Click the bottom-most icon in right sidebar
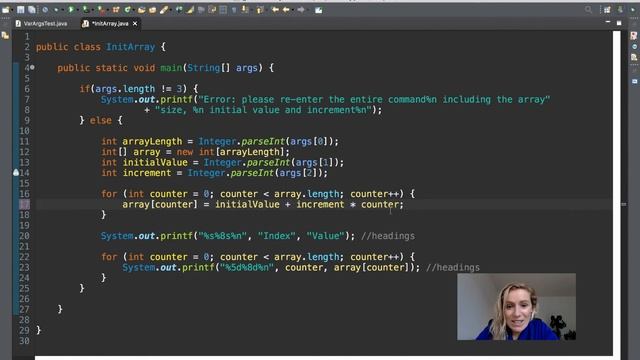This screenshot has height=360, width=640. click(x=635, y=81)
